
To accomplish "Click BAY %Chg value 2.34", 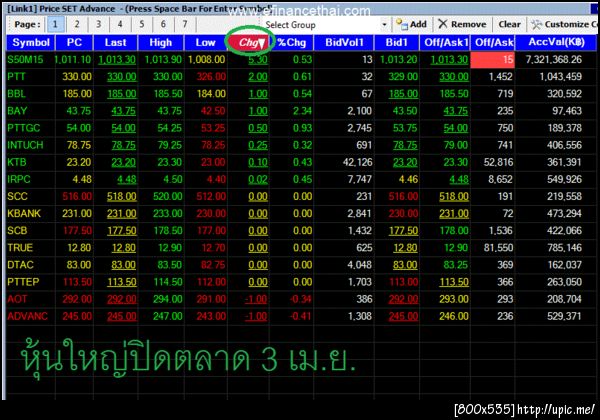I will [302, 111].
